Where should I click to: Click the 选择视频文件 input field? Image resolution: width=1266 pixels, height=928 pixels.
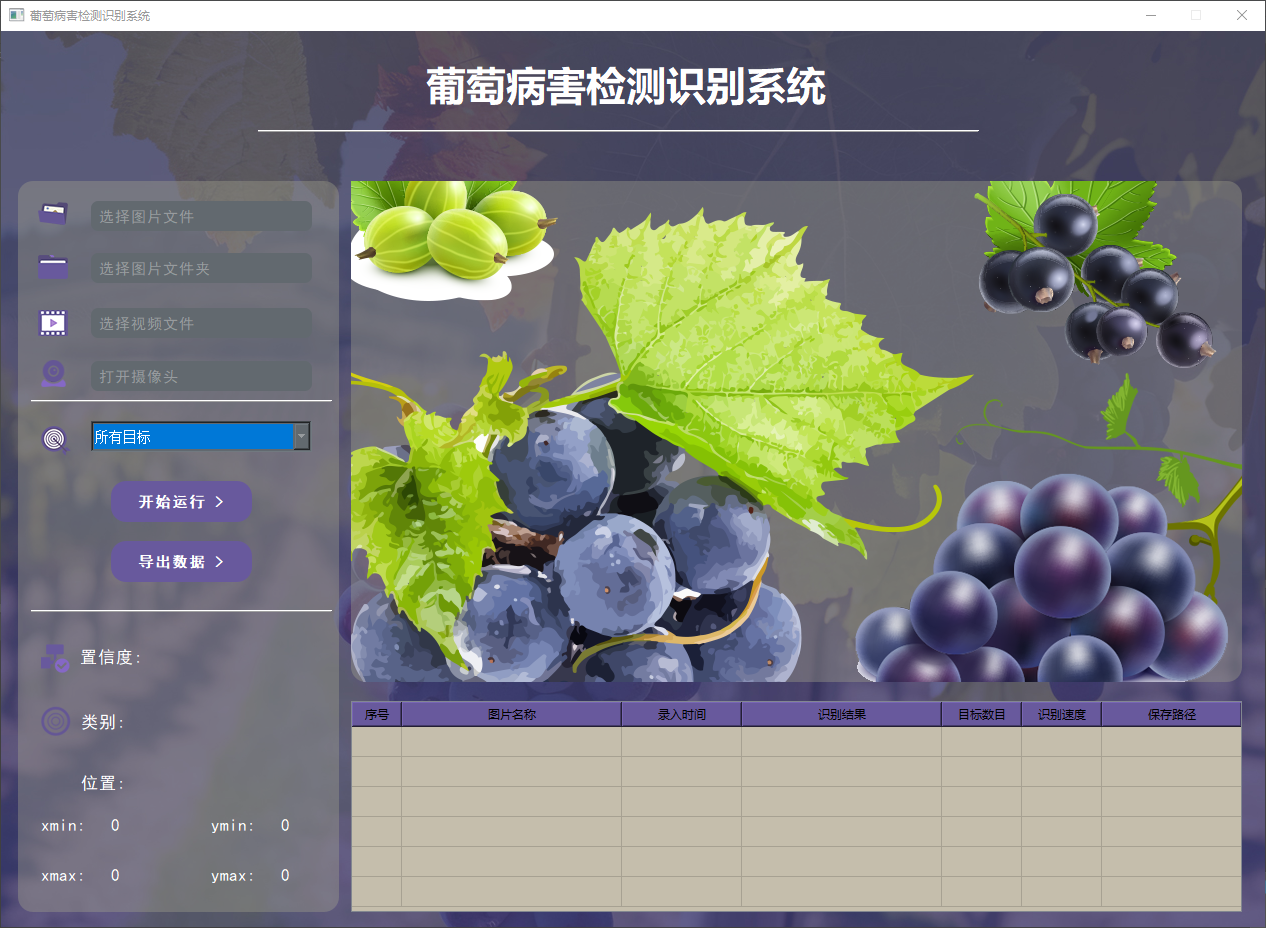201,323
